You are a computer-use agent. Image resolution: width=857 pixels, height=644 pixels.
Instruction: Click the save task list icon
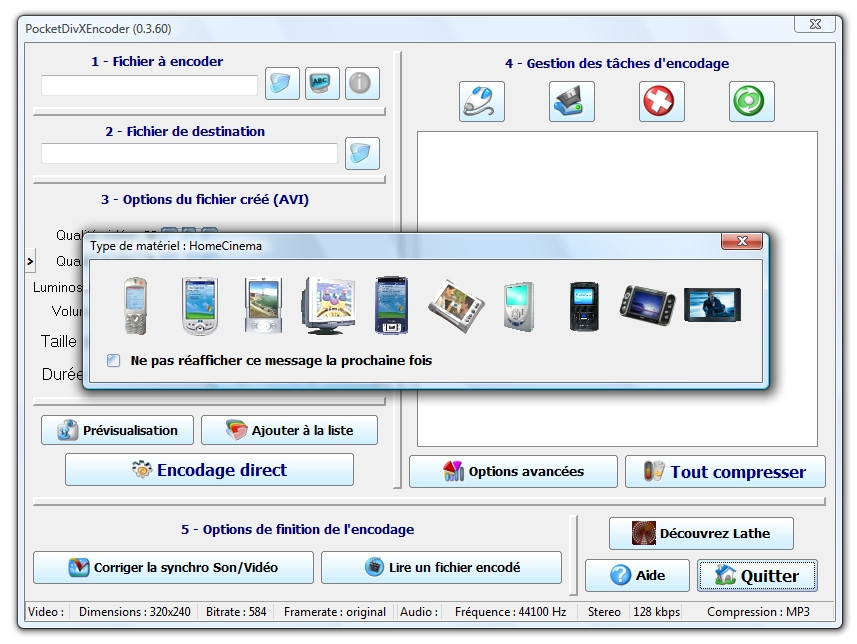(571, 101)
